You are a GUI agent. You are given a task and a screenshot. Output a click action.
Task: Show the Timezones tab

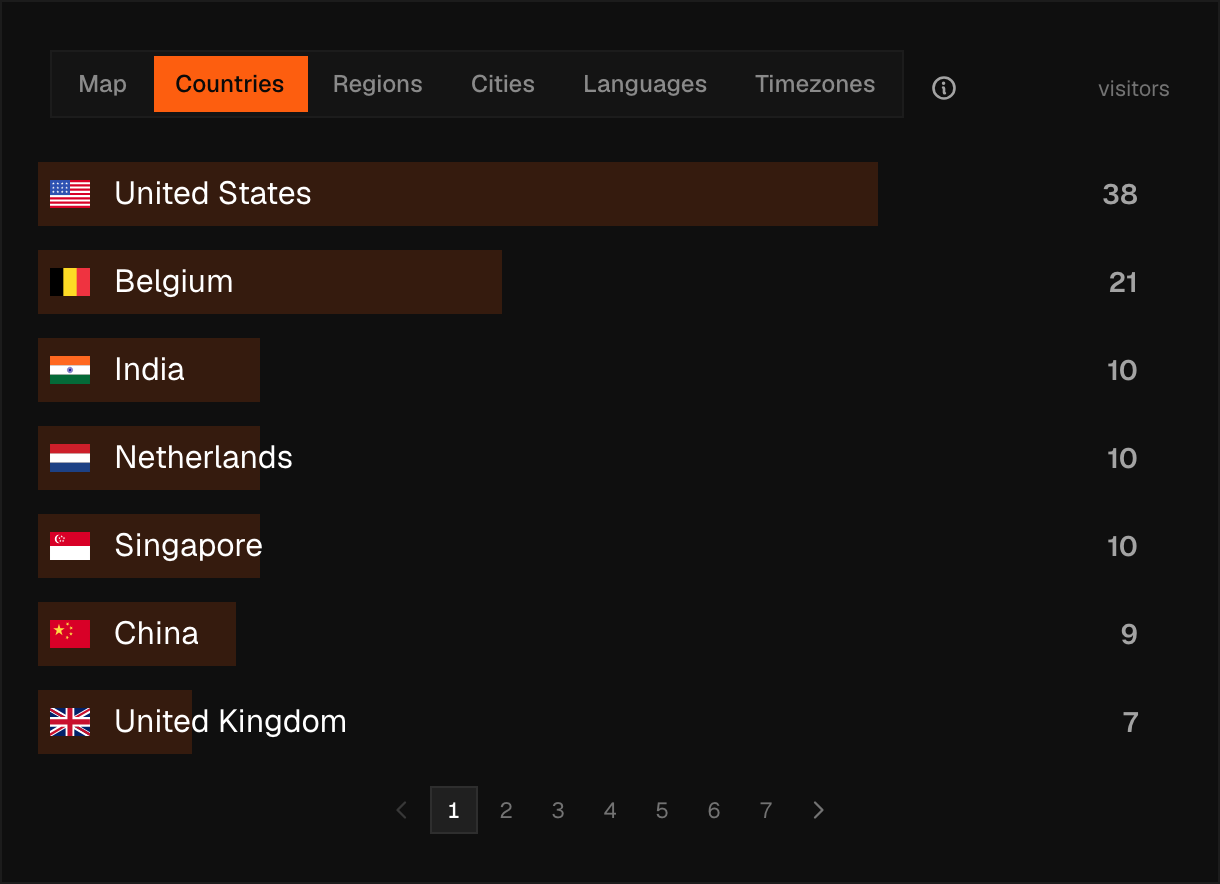pyautogui.click(x=815, y=84)
